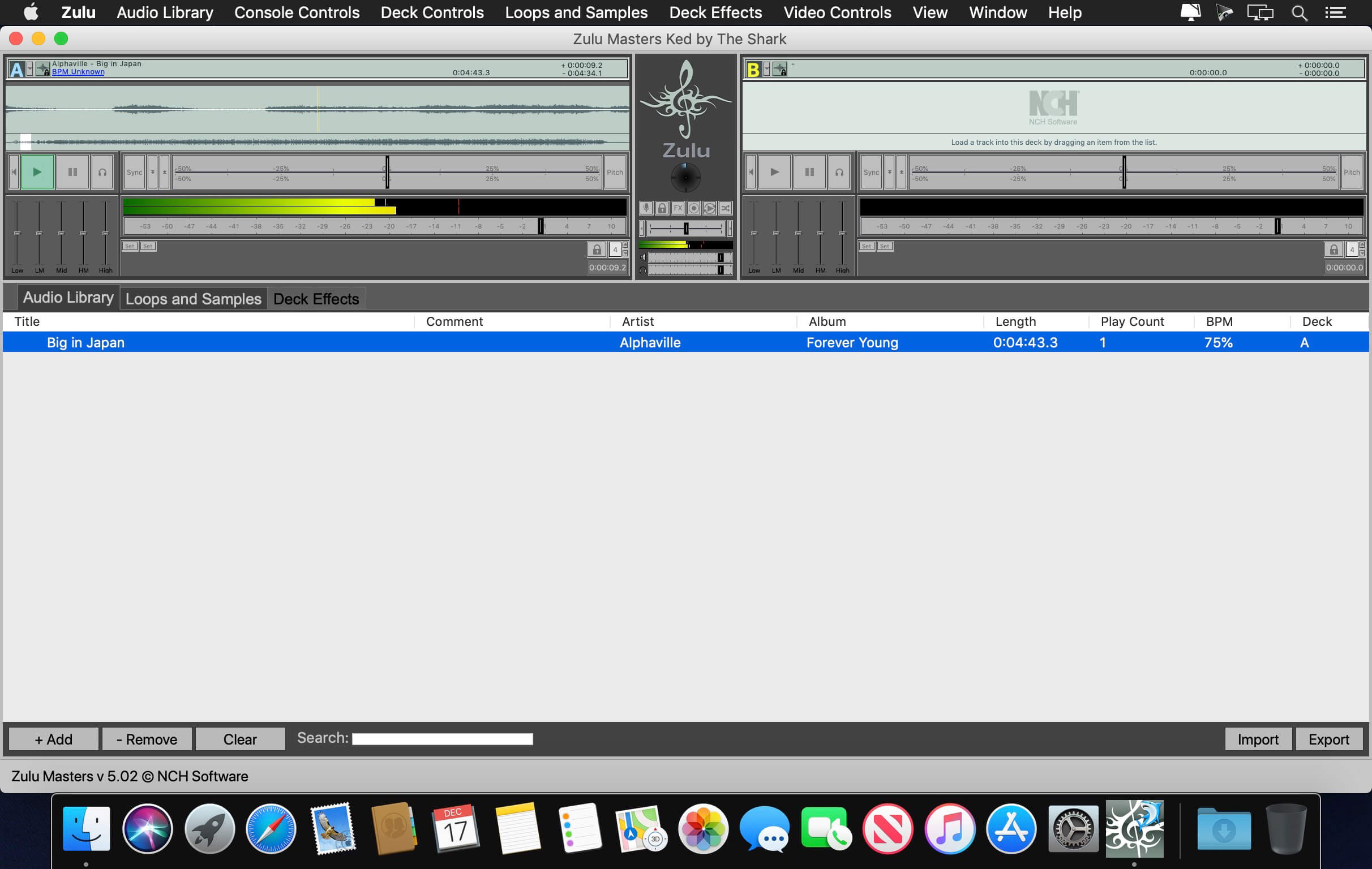The image size is (1372, 869).
Task: Increase Deck A loop count stepper
Action: point(625,246)
